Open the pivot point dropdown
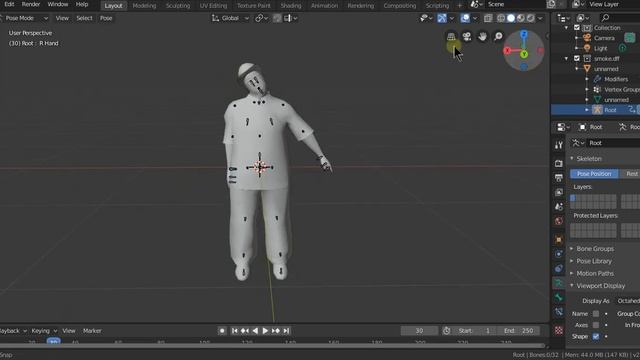Image resolution: width=640 pixels, height=360 pixels. 262,18
